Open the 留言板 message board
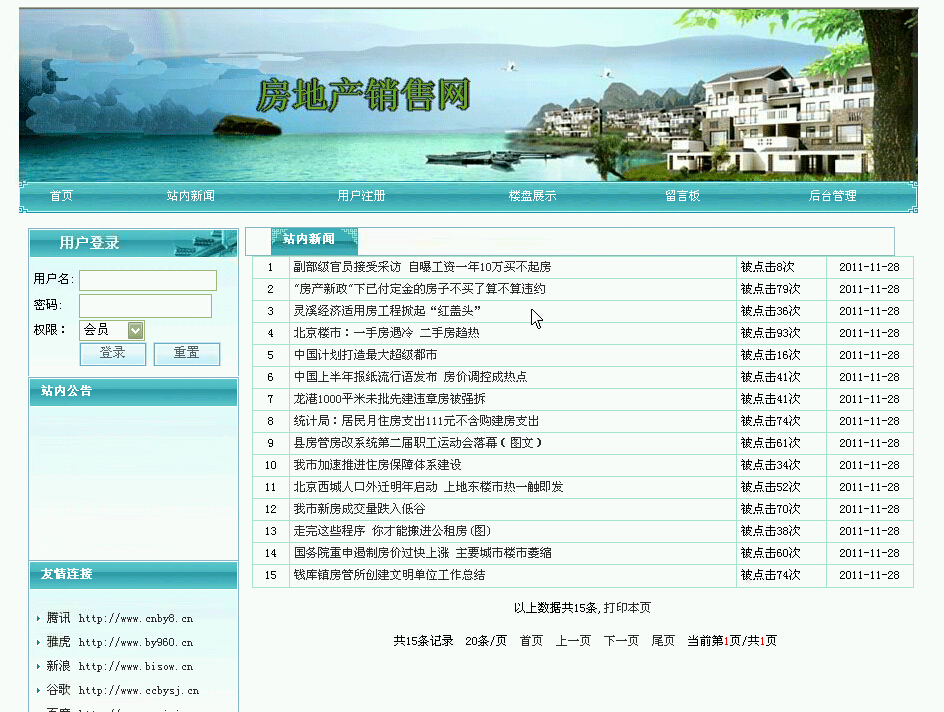The width and height of the screenshot is (944, 712). [x=683, y=196]
